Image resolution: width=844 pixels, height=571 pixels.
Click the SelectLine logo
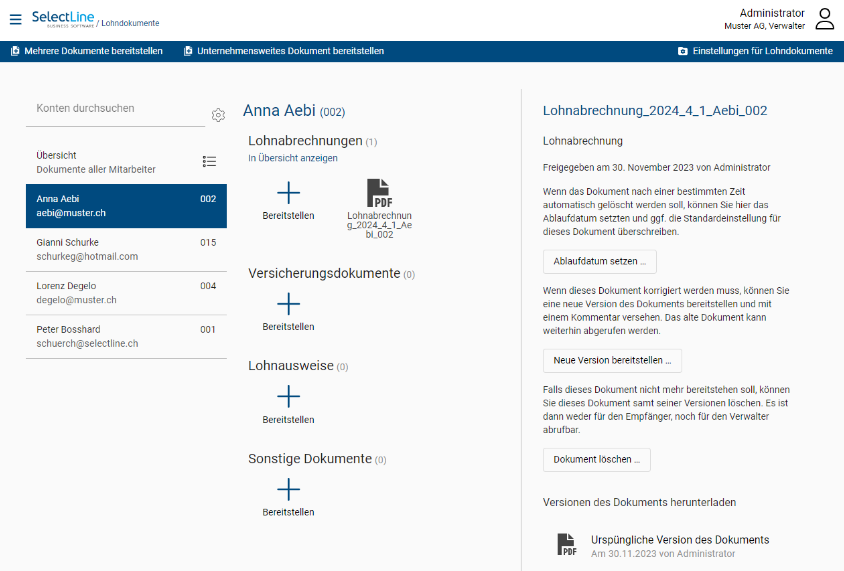(x=62, y=19)
